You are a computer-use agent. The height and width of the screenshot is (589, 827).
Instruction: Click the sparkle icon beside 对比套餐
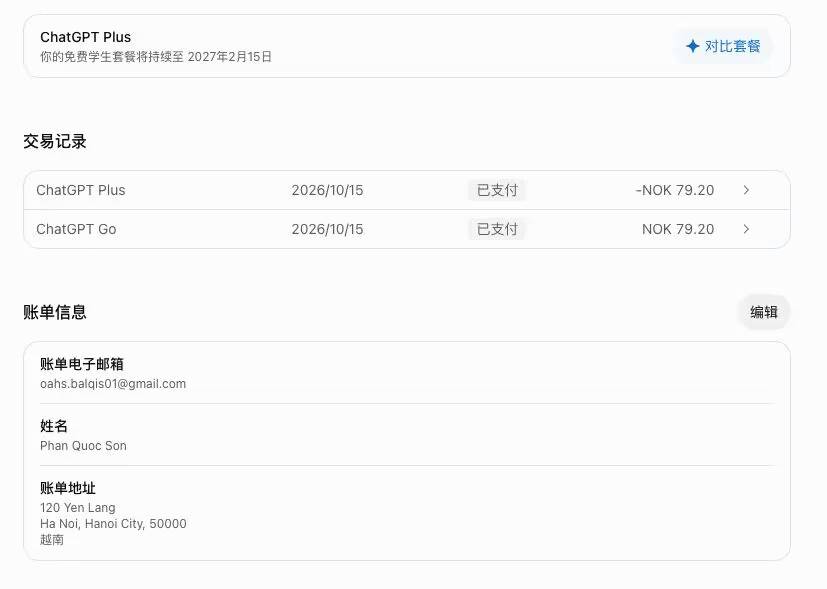(693, 46)
